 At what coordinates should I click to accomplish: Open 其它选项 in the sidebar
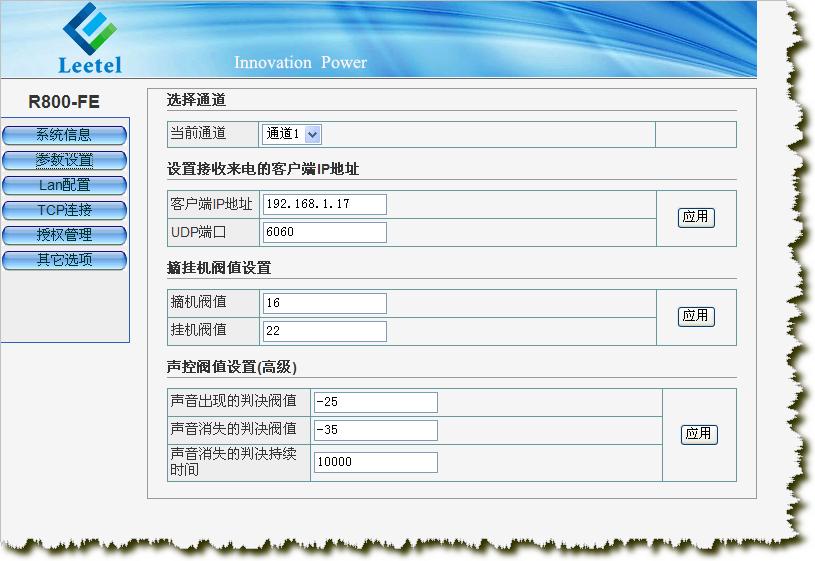click(x=64, y=260)
